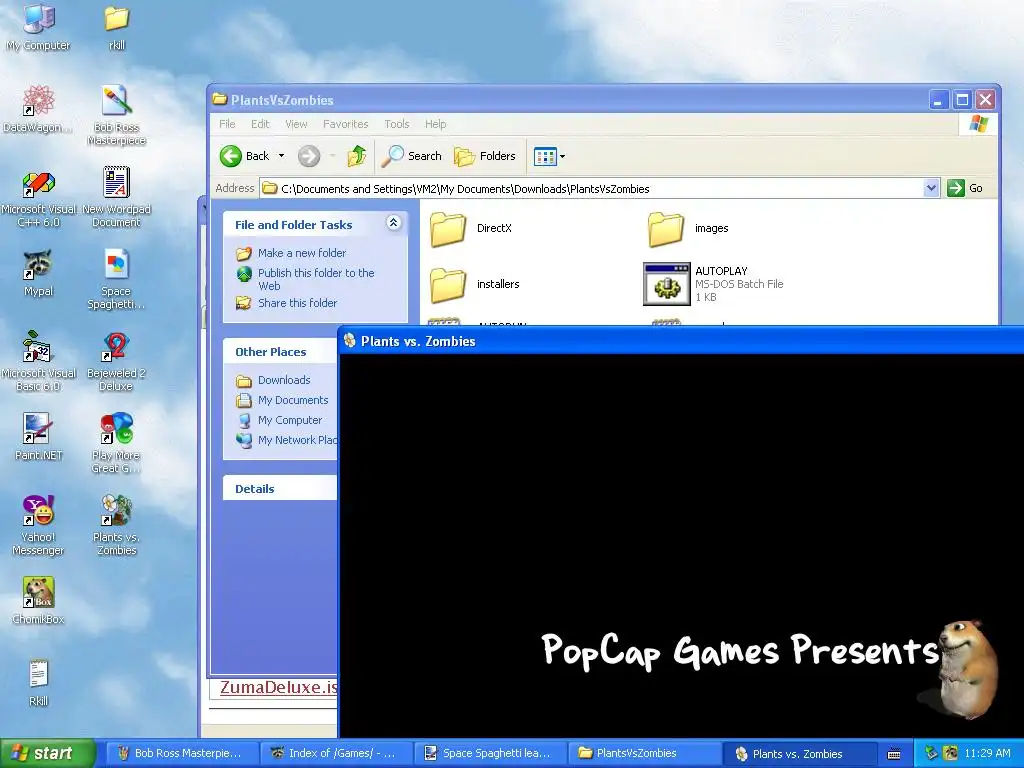Select the DirectX folder
Viewport: 1024px width, 768px height.
click(471, 229)
